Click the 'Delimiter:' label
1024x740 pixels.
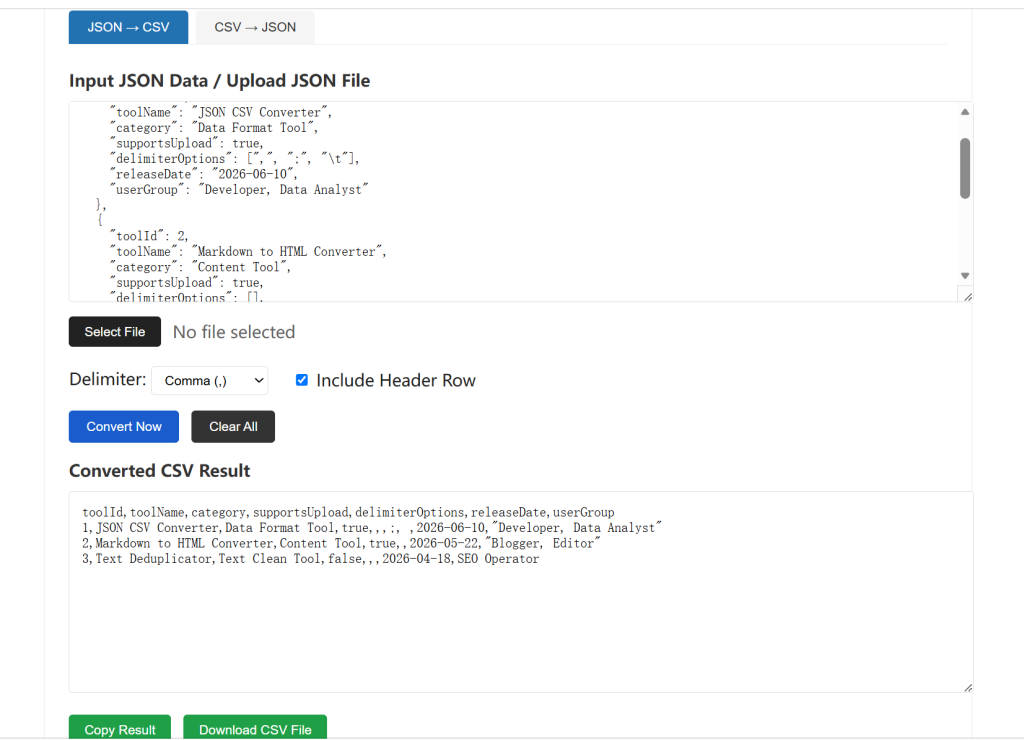(x=108, y=379)
